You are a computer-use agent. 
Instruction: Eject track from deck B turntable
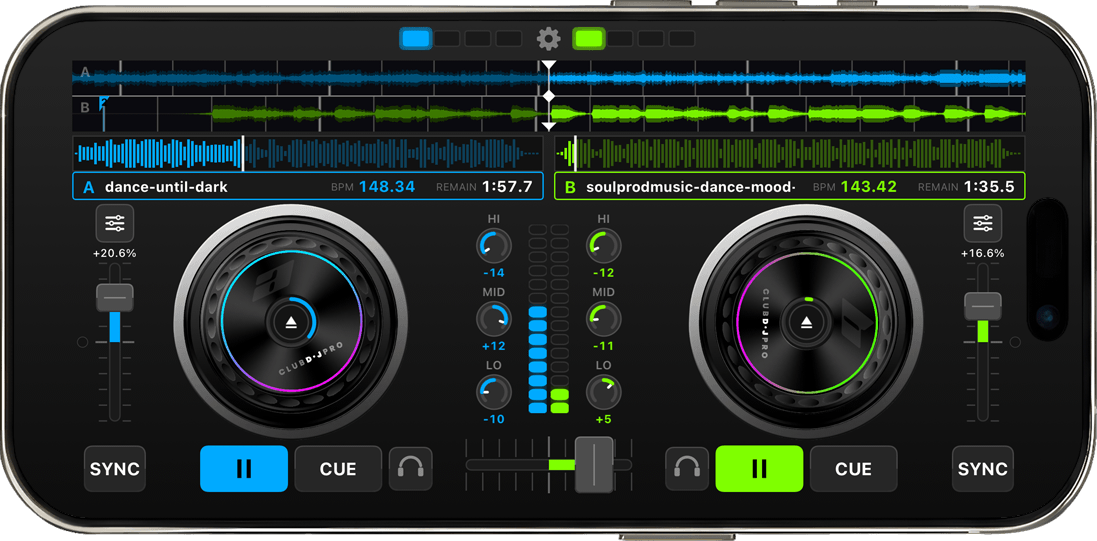[x=807, y=322]
